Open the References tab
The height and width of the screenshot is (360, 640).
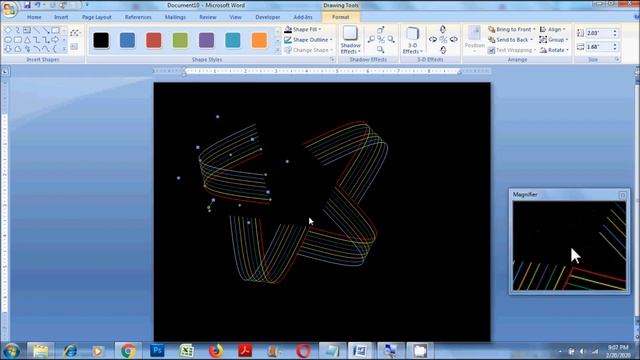point(138,17)
